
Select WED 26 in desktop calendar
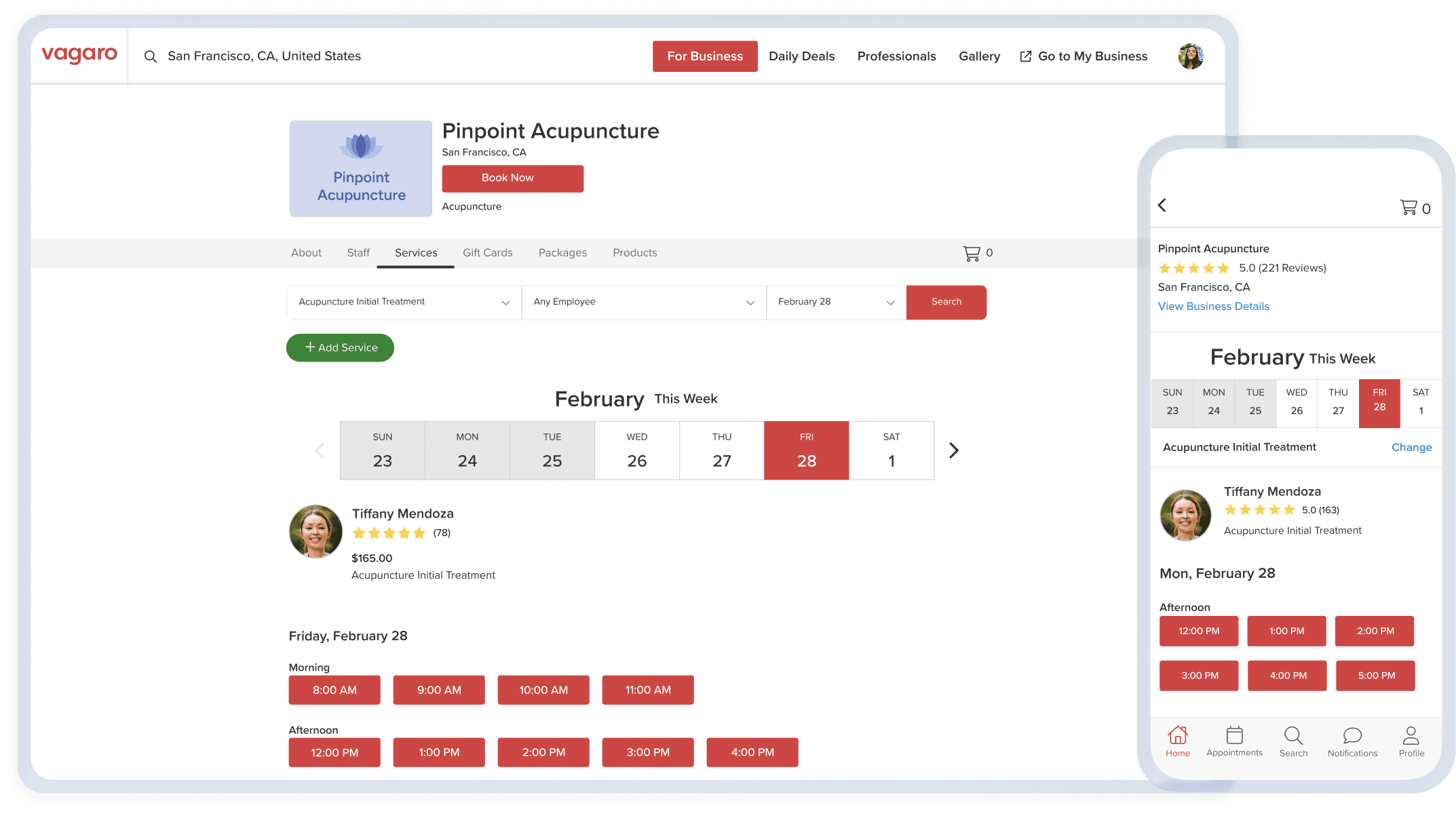tap(636, 450)
